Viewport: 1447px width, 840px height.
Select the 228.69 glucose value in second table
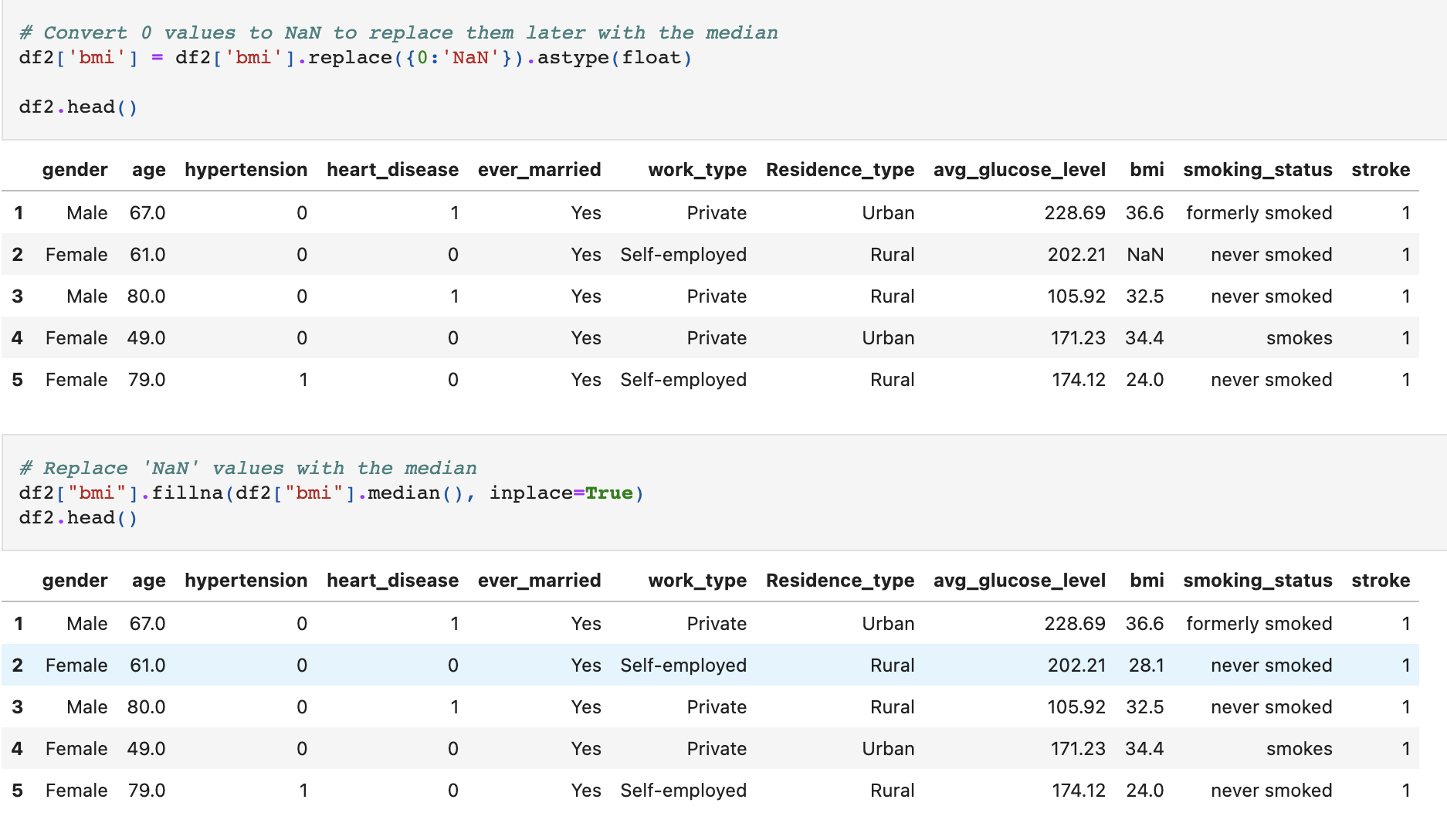tap(1075, 624)
